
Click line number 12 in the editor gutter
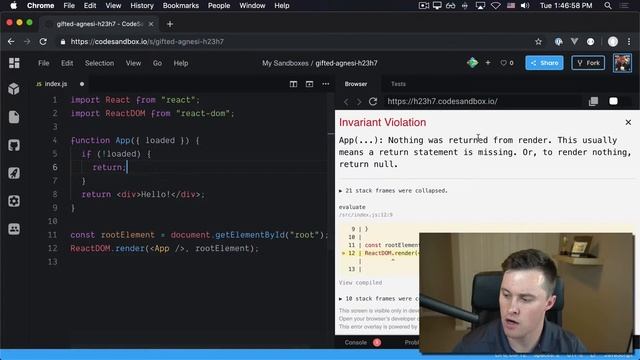(x=53, y=248)
